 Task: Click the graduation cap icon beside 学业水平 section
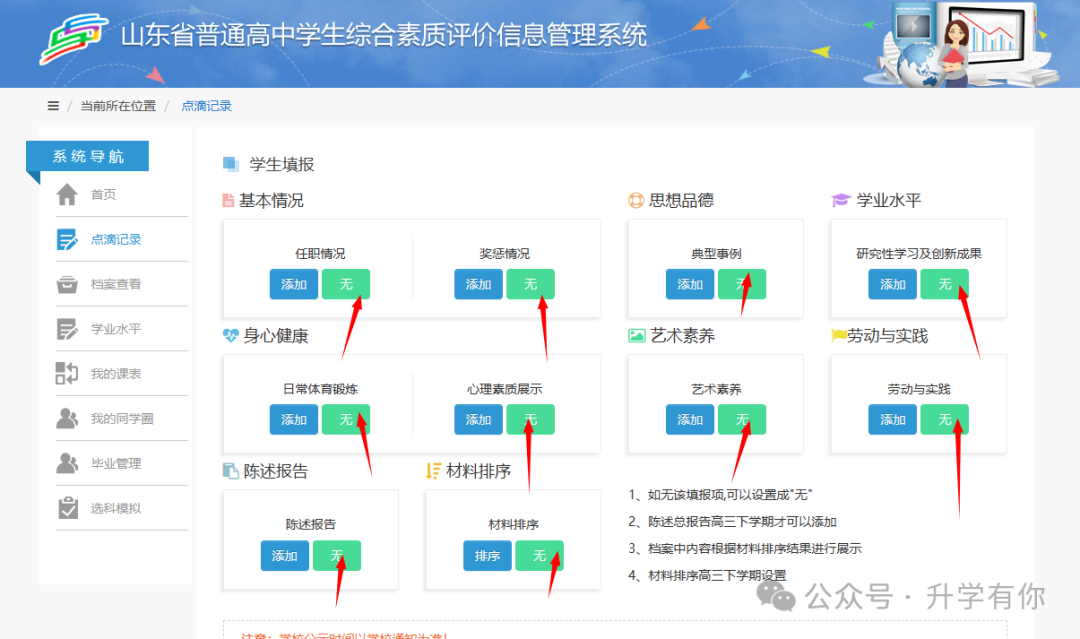[840, 201]
